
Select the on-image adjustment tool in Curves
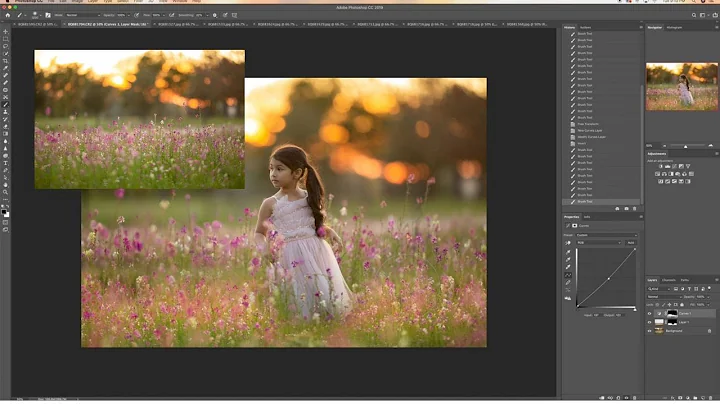tap(568, 243)
